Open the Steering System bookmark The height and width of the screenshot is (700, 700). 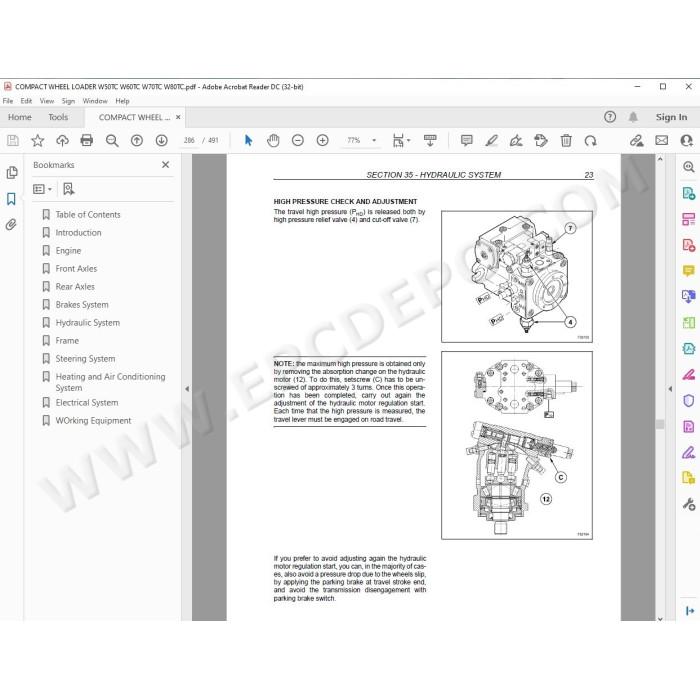[85, 358]
